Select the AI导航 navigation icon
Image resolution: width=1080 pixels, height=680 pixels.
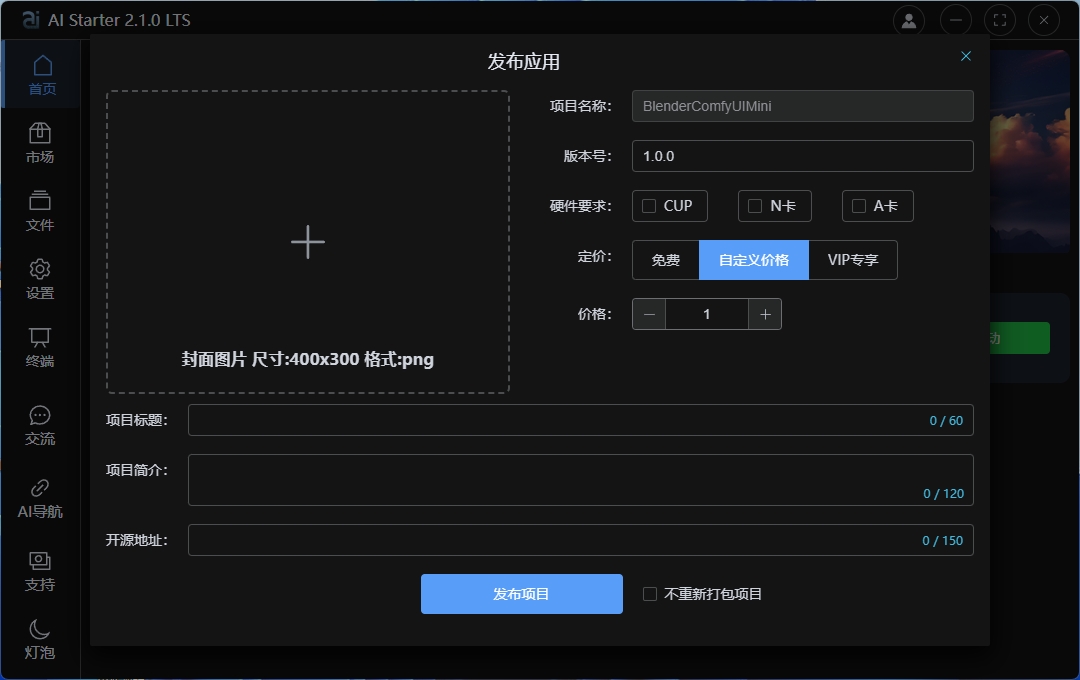tap(39, 497)
